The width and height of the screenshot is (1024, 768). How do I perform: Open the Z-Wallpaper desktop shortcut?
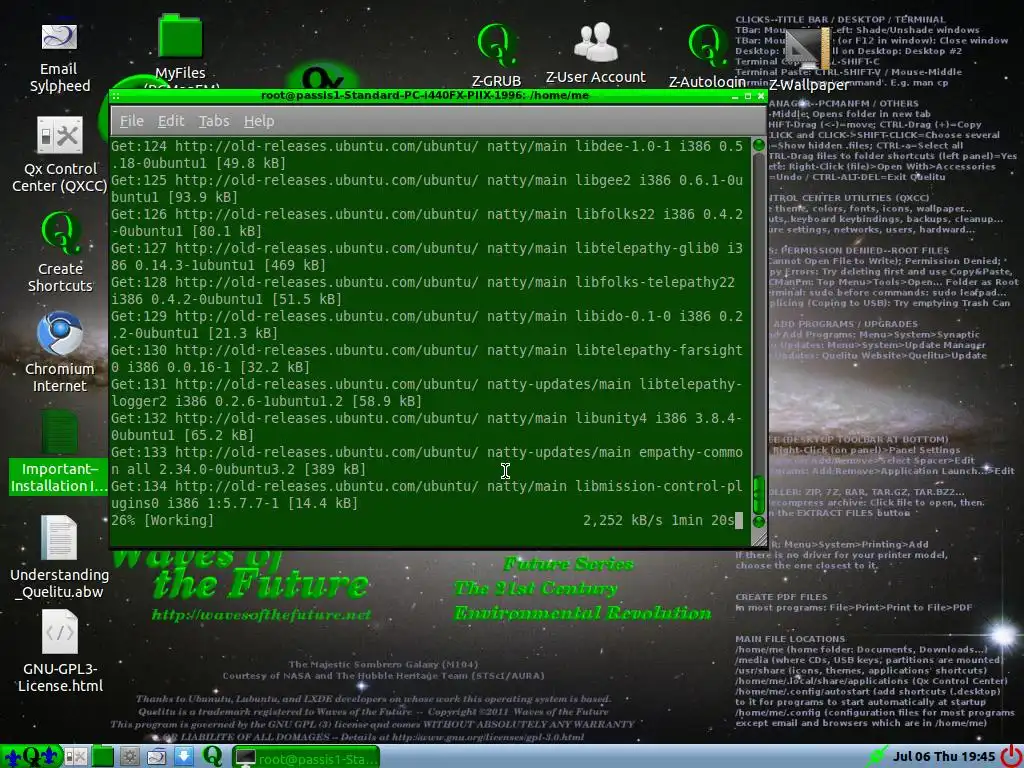click(x=808, y=60)
